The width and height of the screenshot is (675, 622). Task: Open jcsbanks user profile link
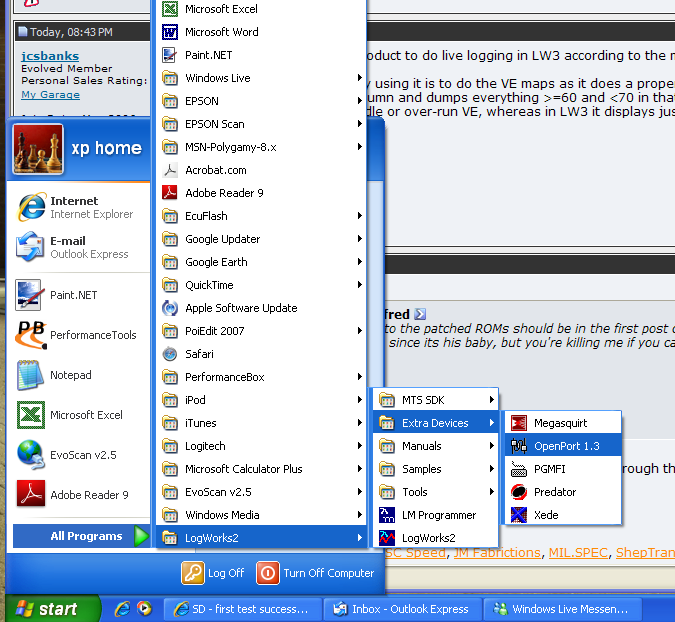point(50,56)
